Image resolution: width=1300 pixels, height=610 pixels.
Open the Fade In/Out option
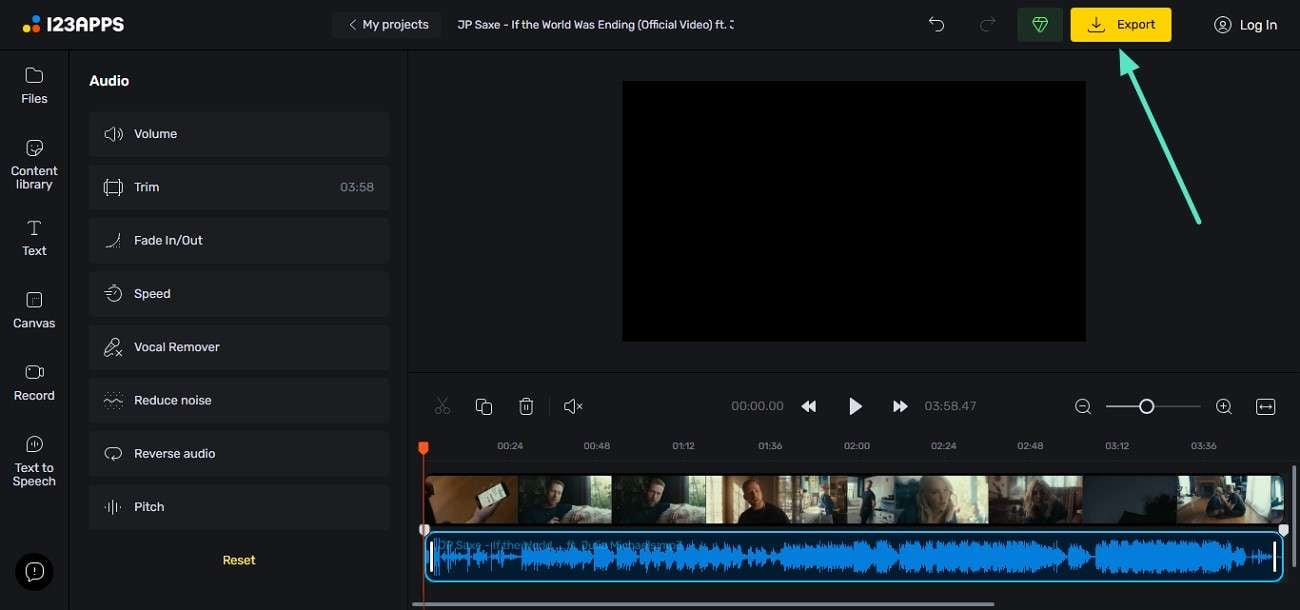pyautogui.click(x=239, y=240)
